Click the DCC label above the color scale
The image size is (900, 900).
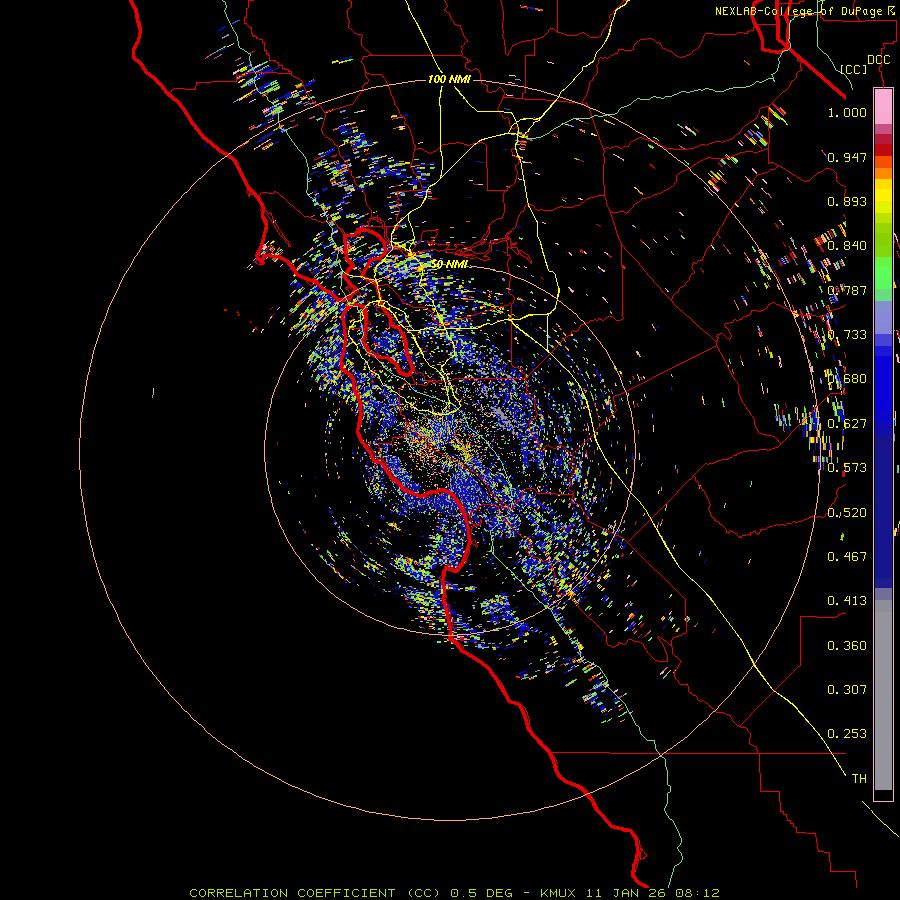coord(878,60)
